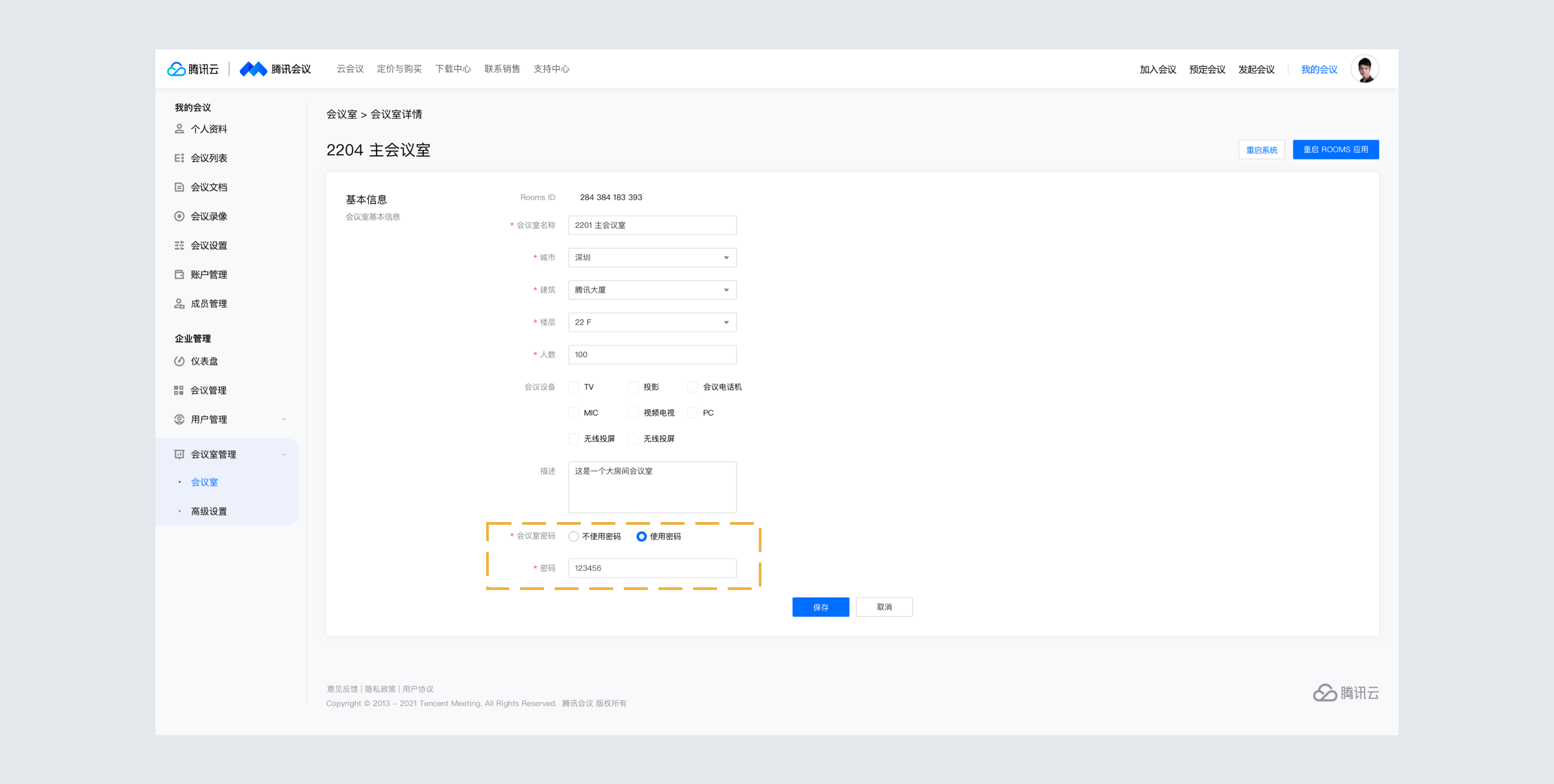The image size is (1554, 784).
Task: Open the 隐私政策 footer link
Action: click(380, 689)
